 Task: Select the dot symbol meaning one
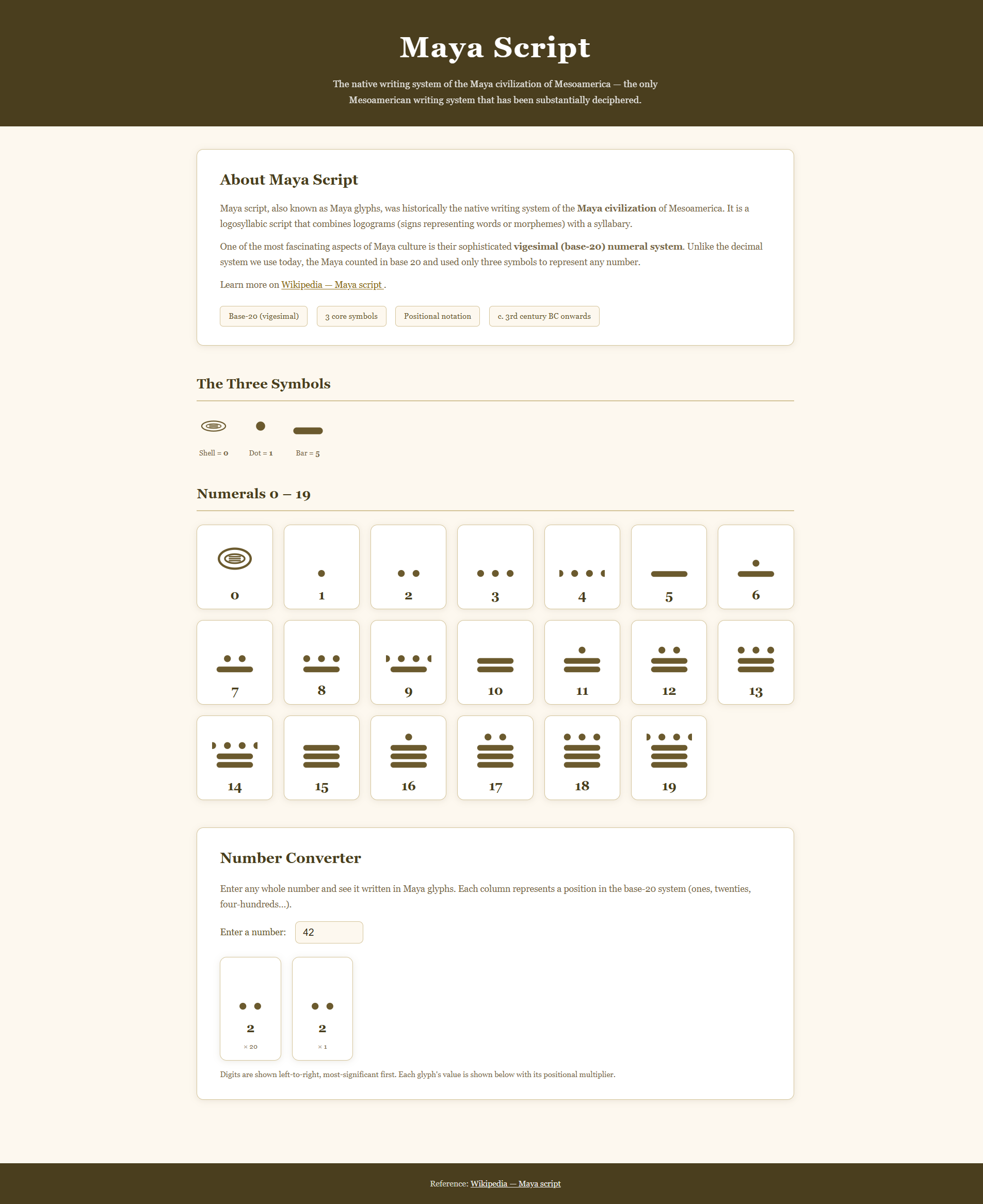tap(261, 426)
